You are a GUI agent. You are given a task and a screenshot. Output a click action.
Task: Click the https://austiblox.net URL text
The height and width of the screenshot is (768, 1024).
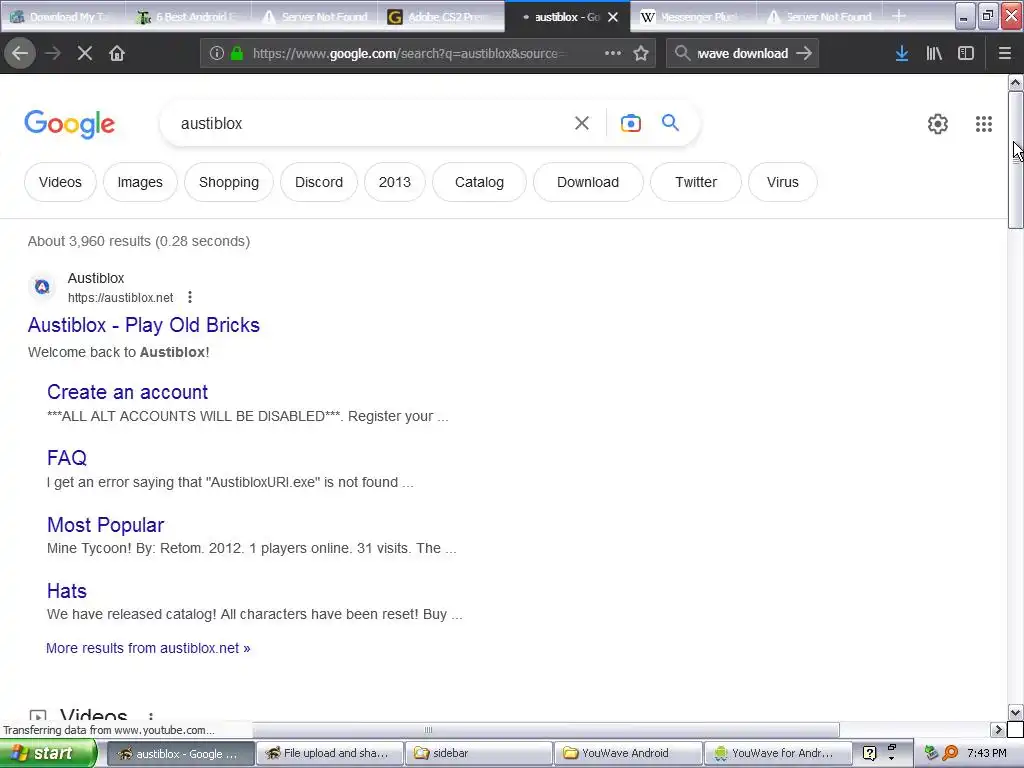121,298
